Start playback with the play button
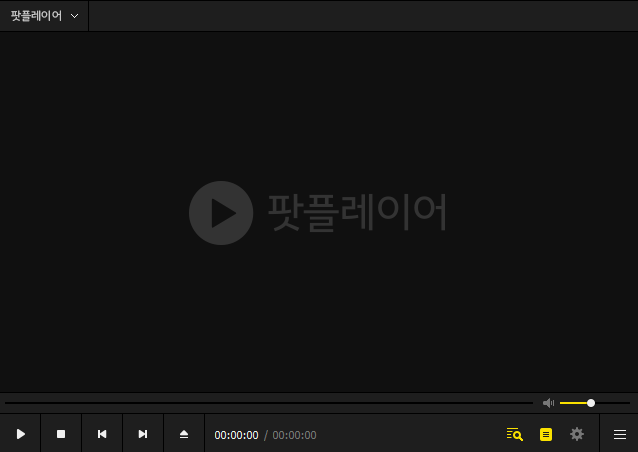The height and width of the screenshot is (452, 638). coord(20,434)
